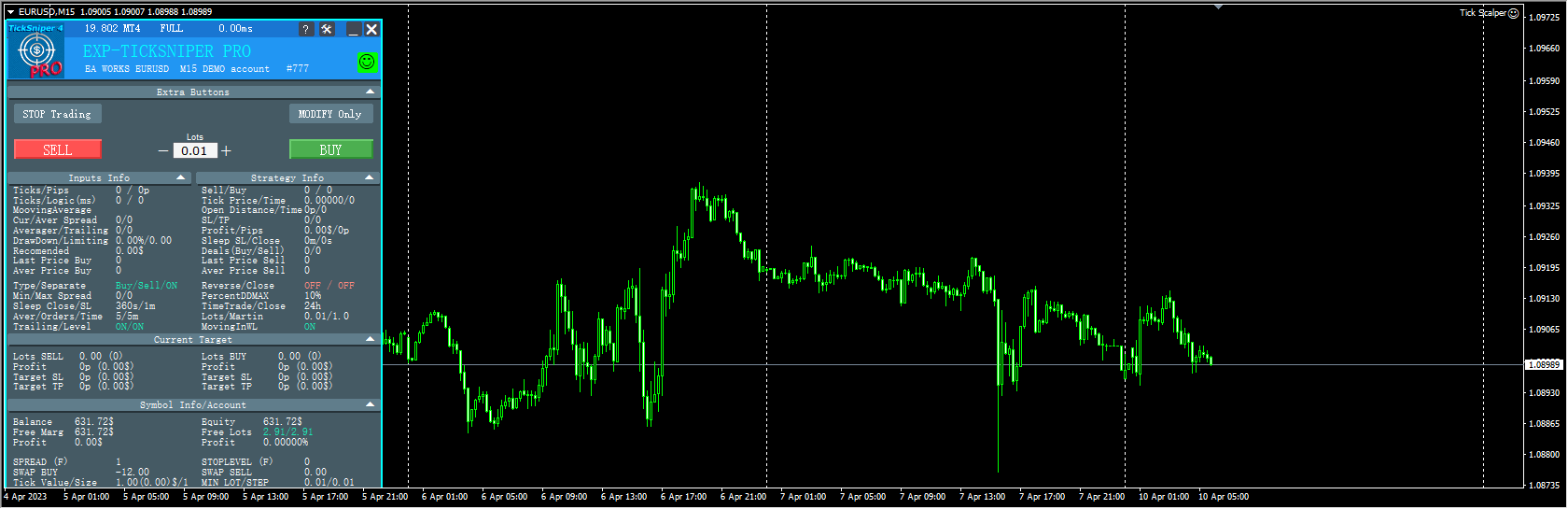Click the Extra Buttons header label

tap(193, 92)
